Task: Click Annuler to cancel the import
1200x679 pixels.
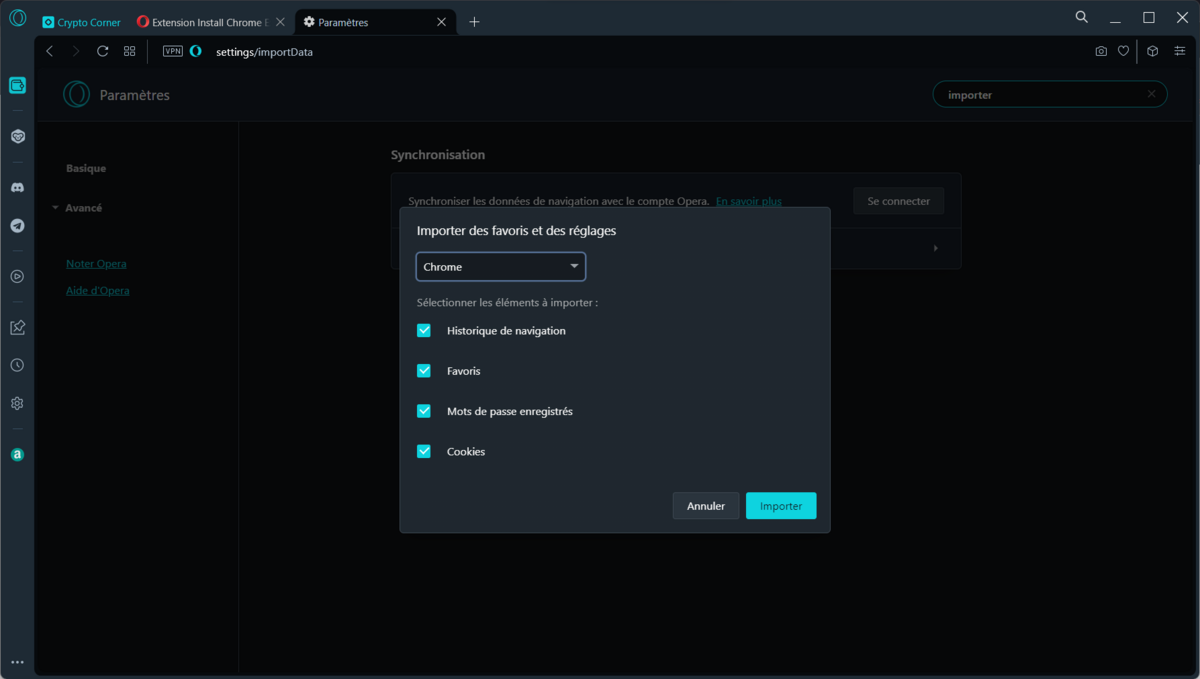Action: [706, 506]
